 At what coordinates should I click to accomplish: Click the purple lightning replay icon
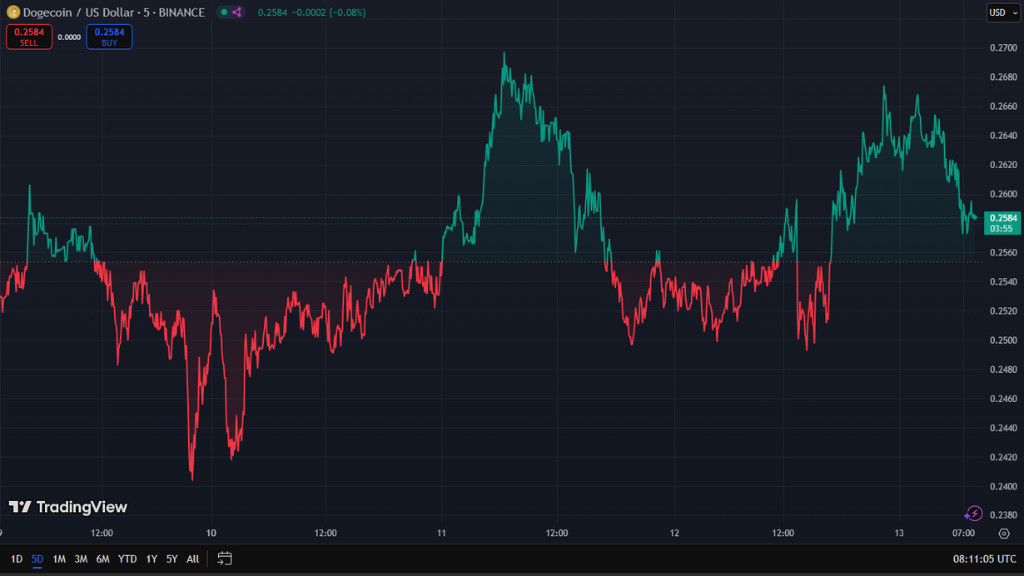pos(973,514)
